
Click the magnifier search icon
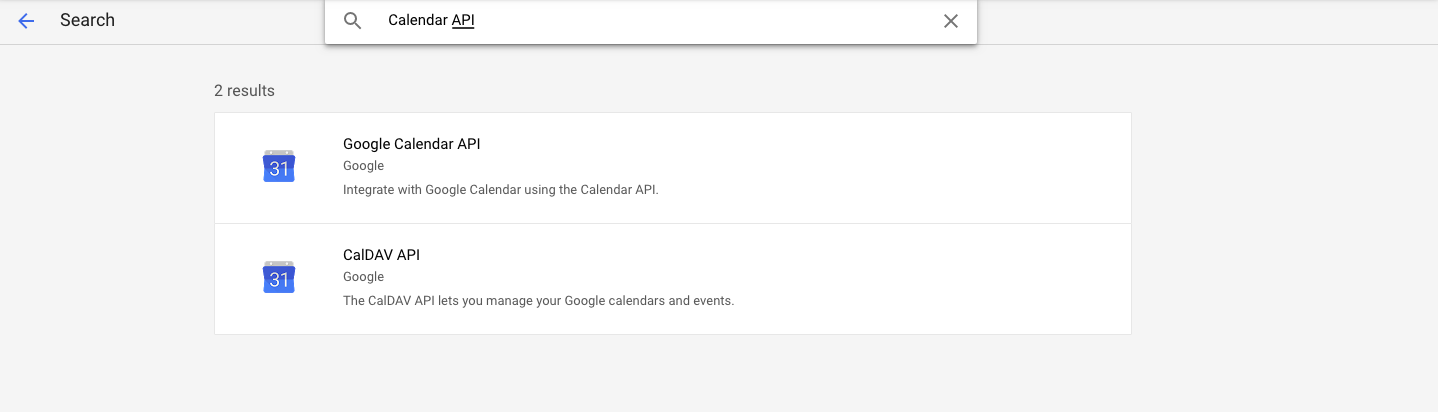click(x=352, y=21)
